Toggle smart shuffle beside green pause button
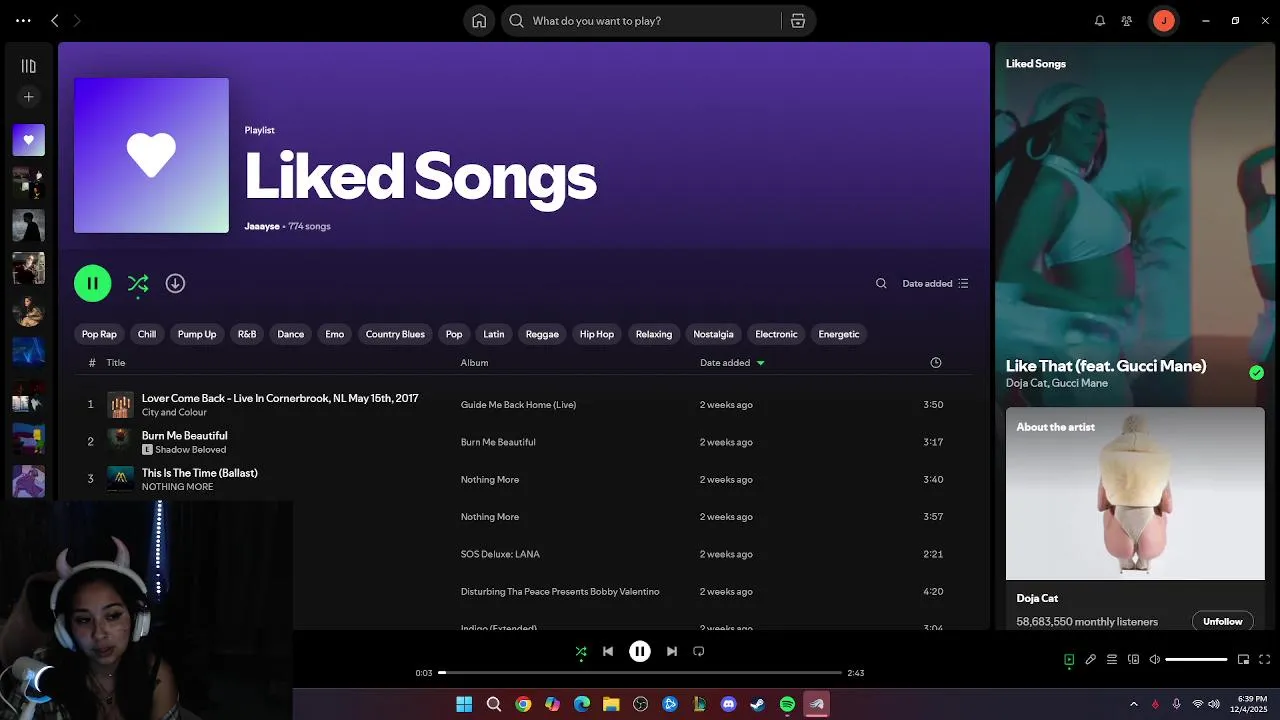 (x=138, y=283)
